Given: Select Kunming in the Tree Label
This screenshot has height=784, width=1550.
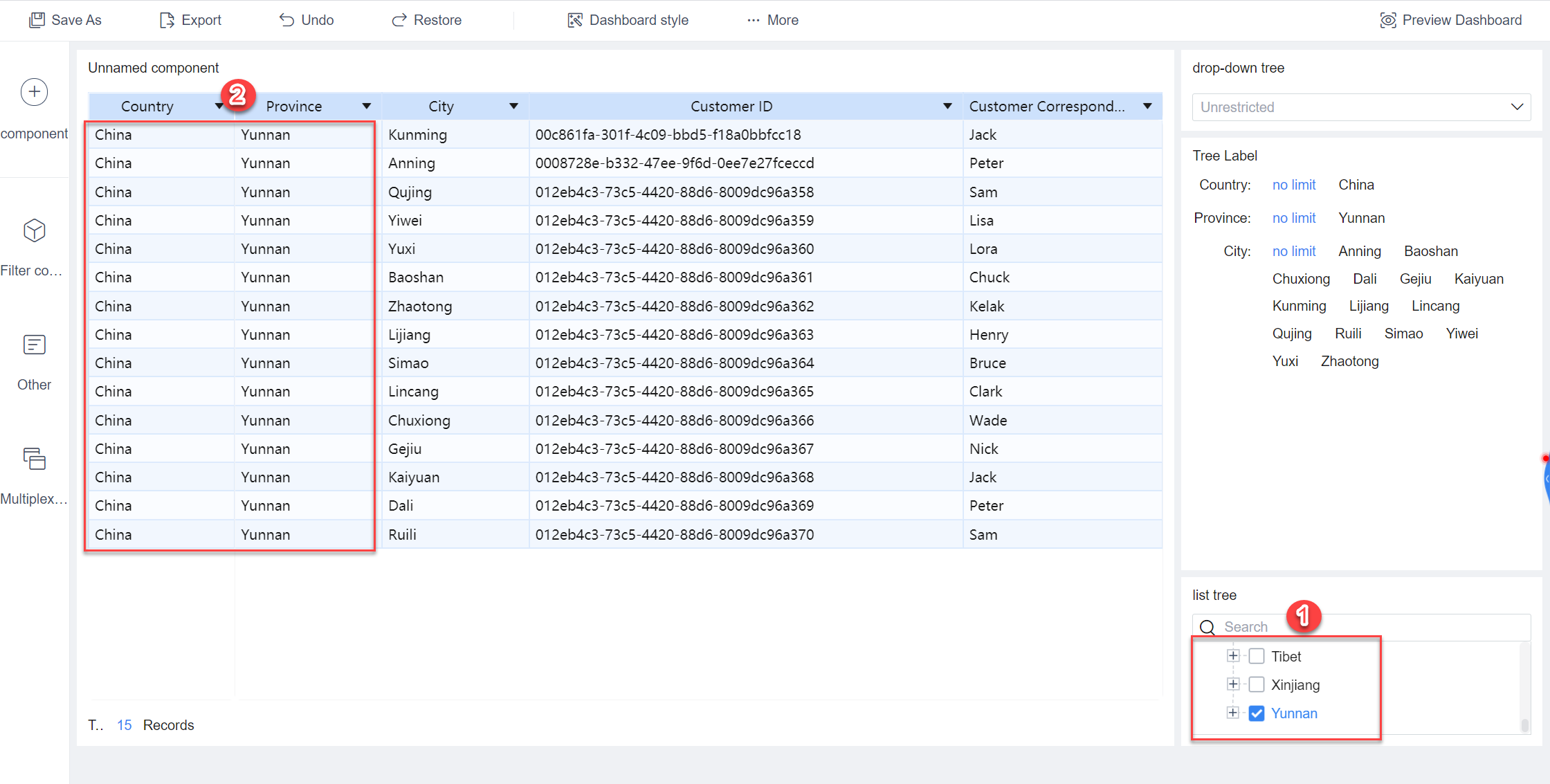Looking at the screenshot, I should 1299,306.
